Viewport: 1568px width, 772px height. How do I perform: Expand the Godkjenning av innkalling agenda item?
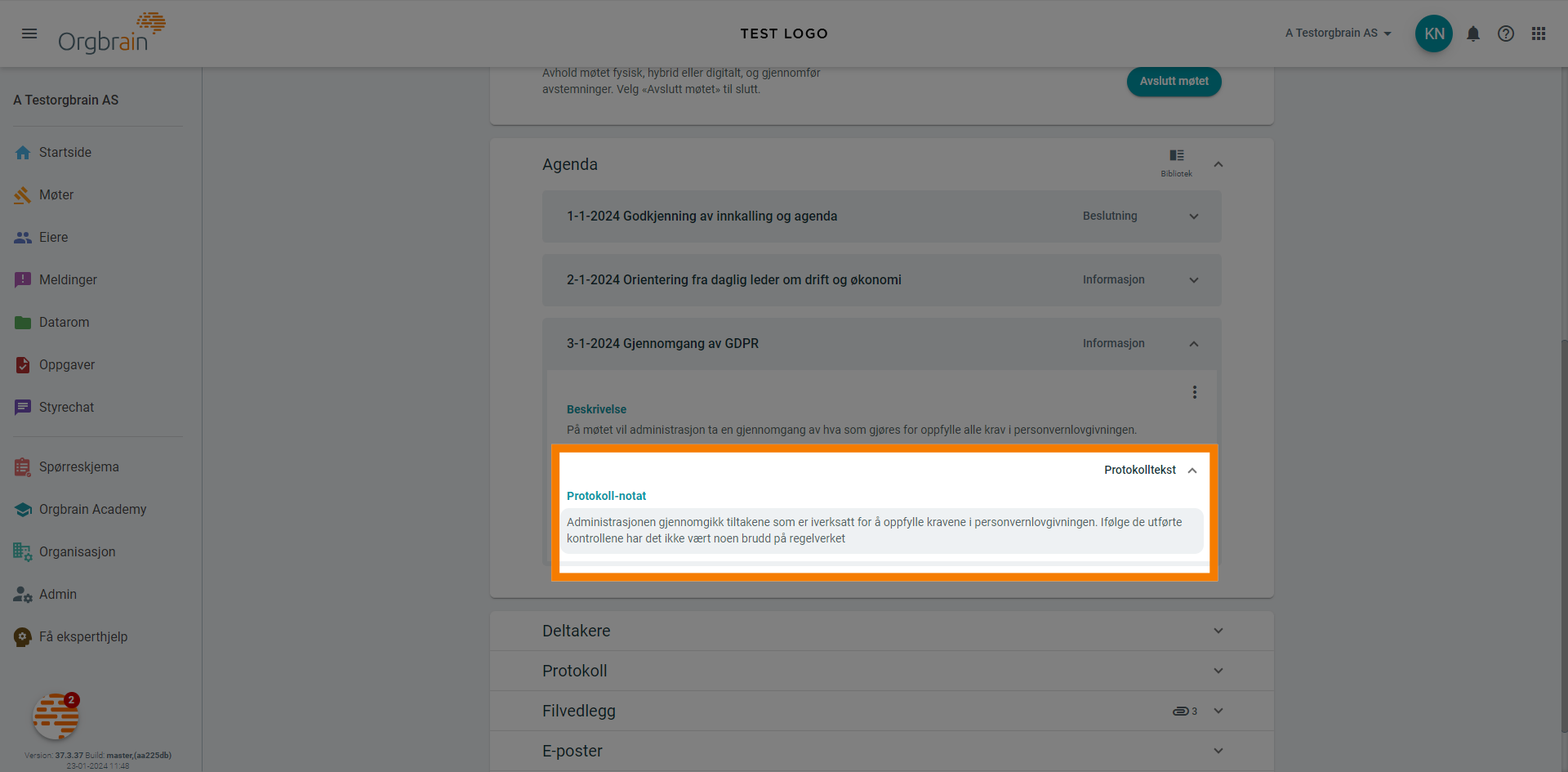pyautogui.click(x=1193, y=216)
